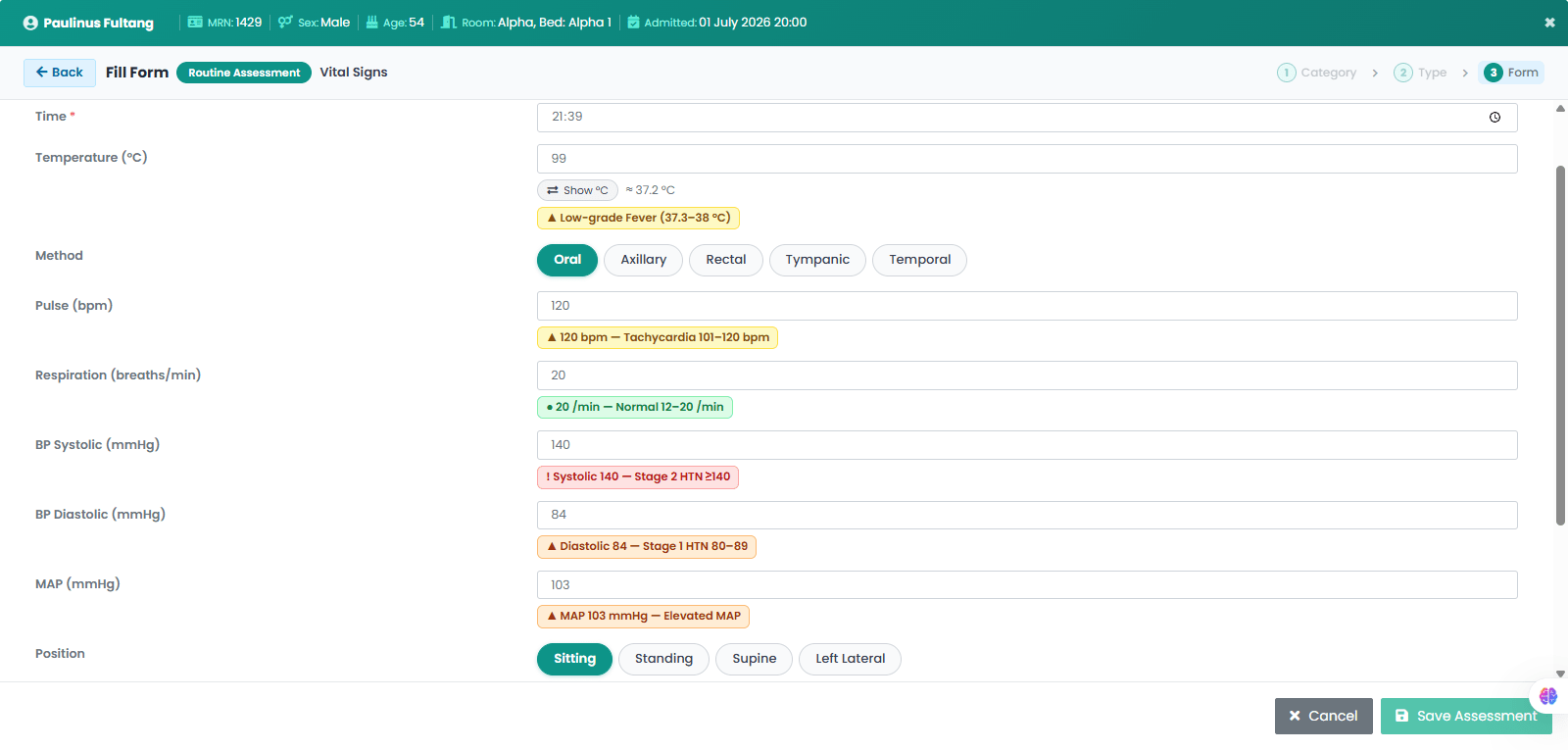1568x750 pixels.
Task: Click the room door icon
Action: 449,22
